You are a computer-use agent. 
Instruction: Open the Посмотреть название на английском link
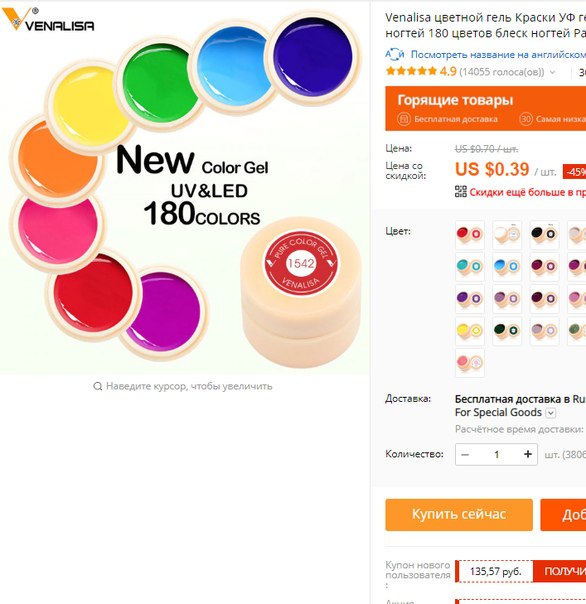point(498,54)
